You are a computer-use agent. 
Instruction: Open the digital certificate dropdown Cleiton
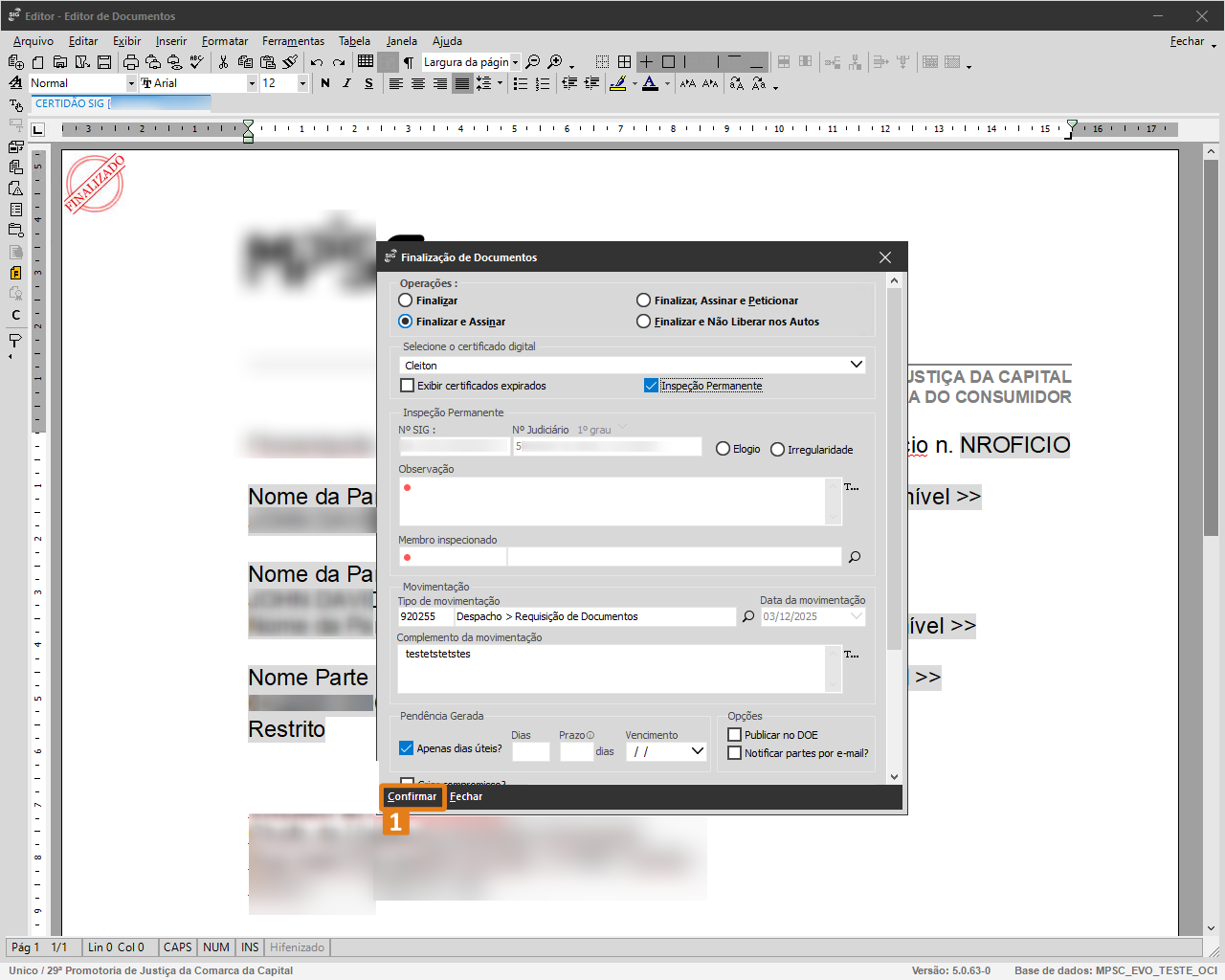(856, 365)
